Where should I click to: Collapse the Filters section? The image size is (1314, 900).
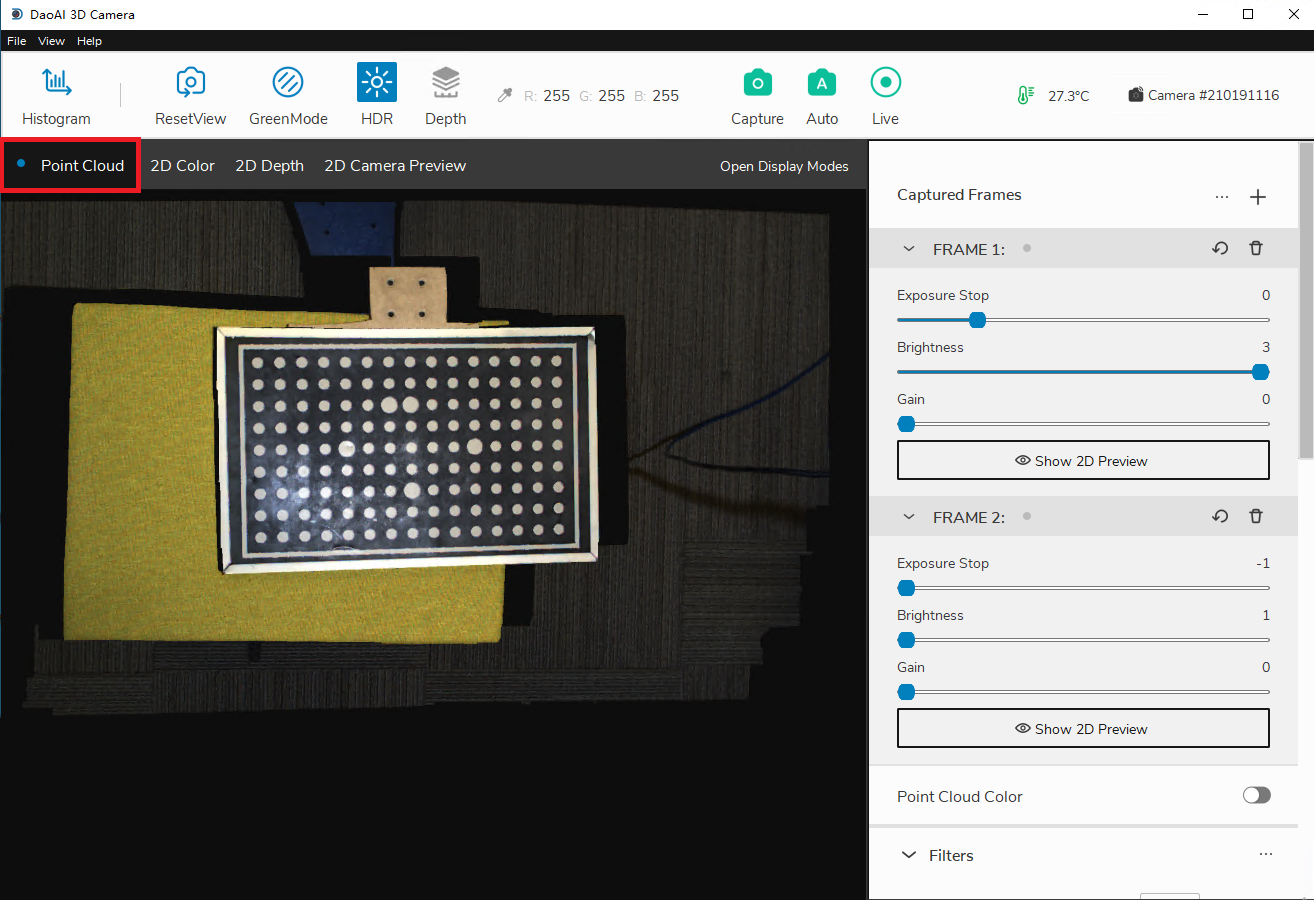point(909,855)
